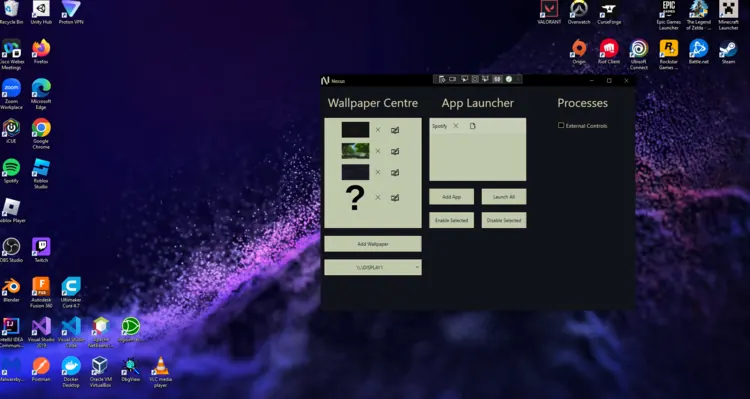Remove the question mark wallpaper with its X
The image size is (750, 399).
click(x=378, y=198)
